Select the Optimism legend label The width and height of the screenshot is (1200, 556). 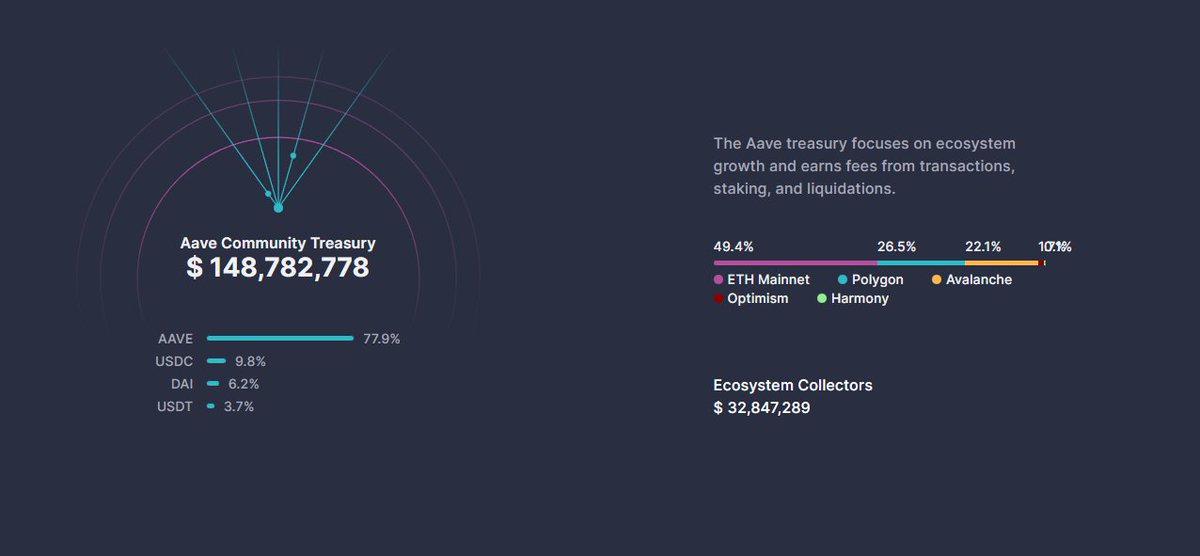[758, 299]
